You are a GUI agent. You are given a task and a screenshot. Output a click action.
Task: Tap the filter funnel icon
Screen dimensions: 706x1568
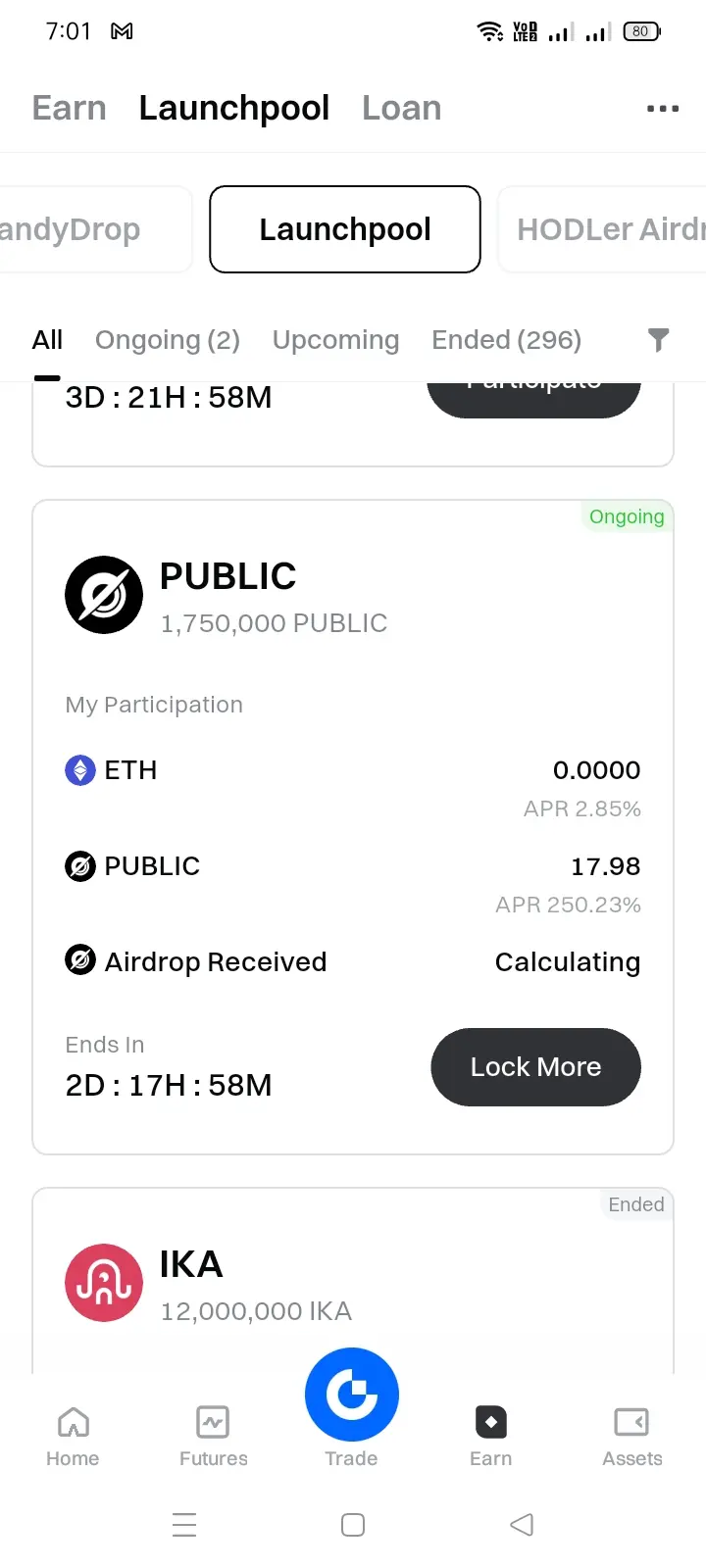coord(659,340)
